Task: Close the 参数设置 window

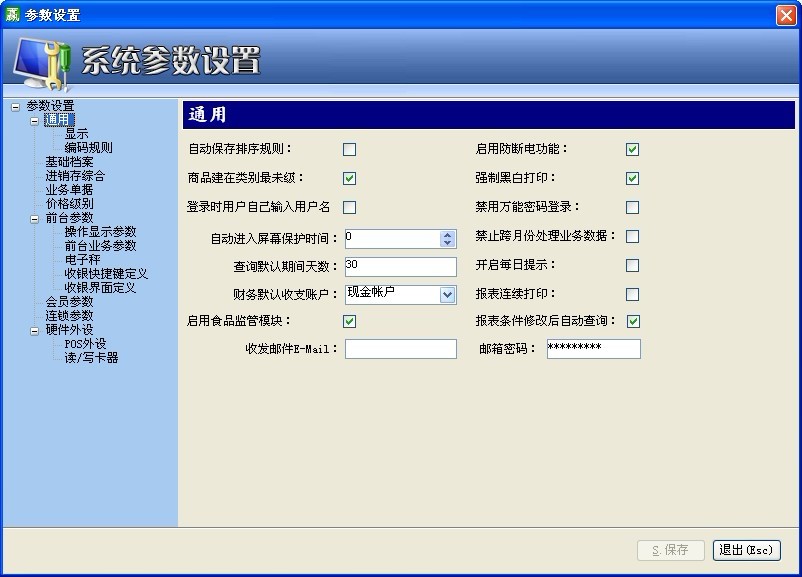Action: pos(785,15)
